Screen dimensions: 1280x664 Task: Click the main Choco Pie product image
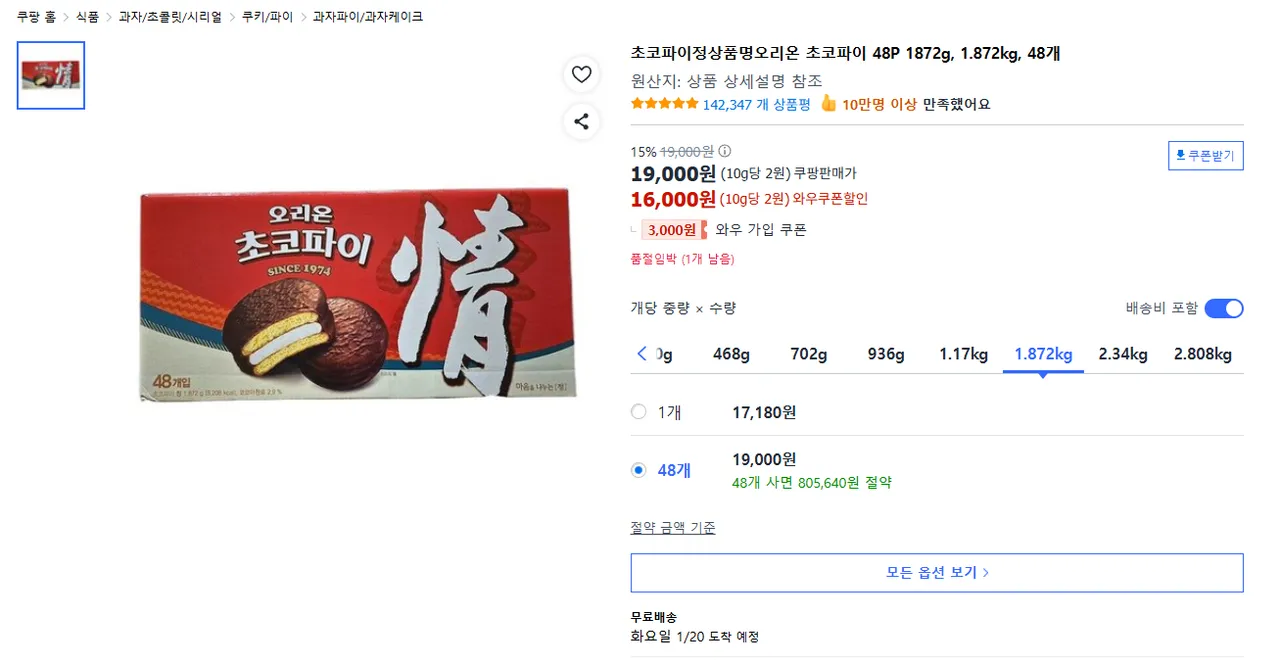[359, 295]
